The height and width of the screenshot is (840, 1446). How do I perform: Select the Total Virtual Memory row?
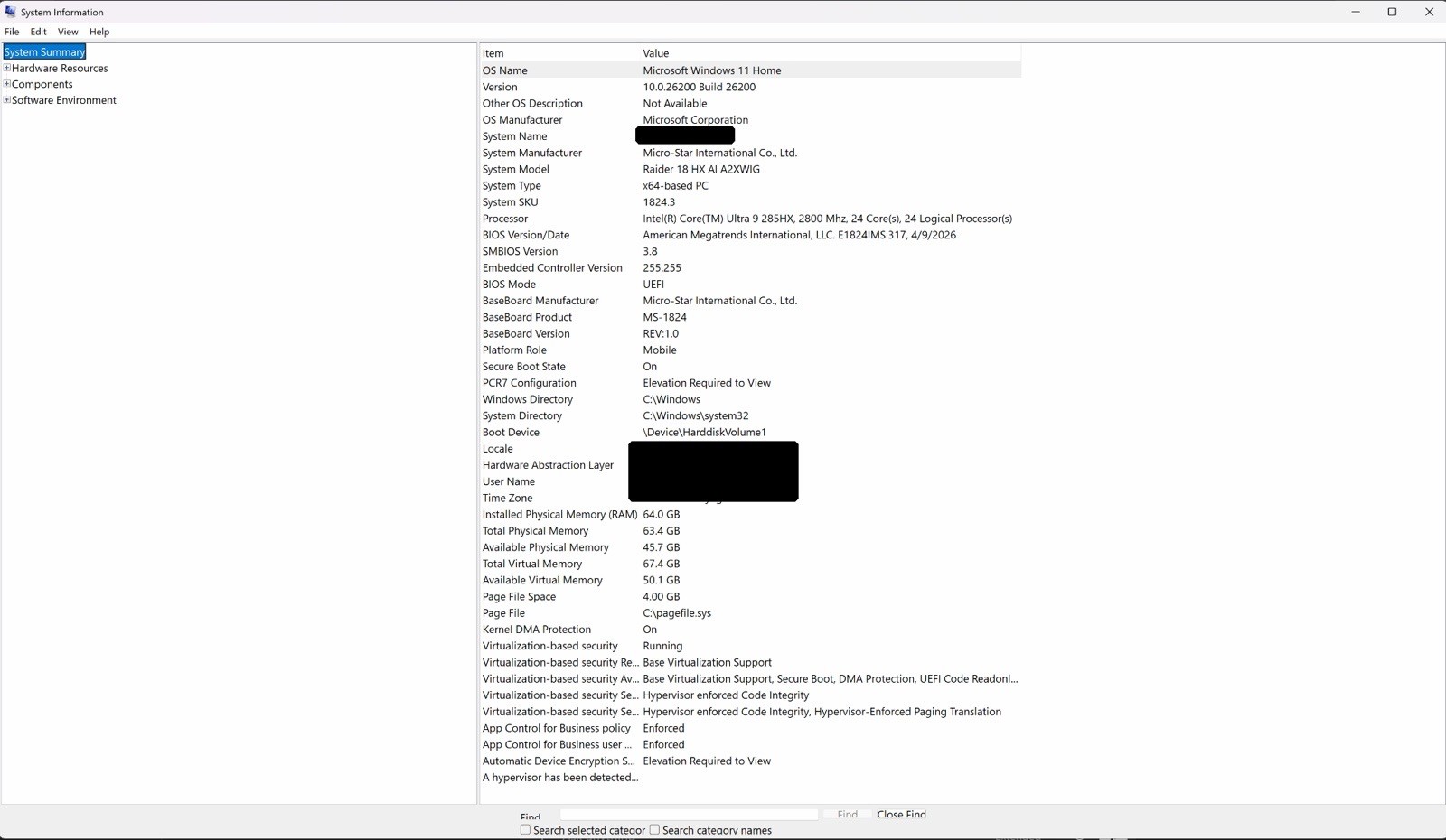pos(750,564)
